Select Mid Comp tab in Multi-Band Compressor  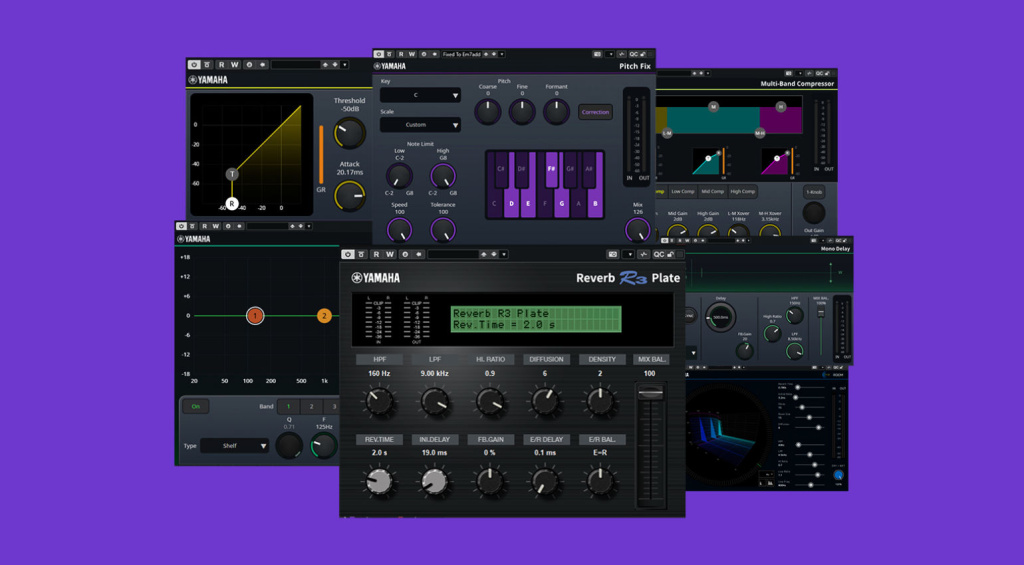(712, 191)
